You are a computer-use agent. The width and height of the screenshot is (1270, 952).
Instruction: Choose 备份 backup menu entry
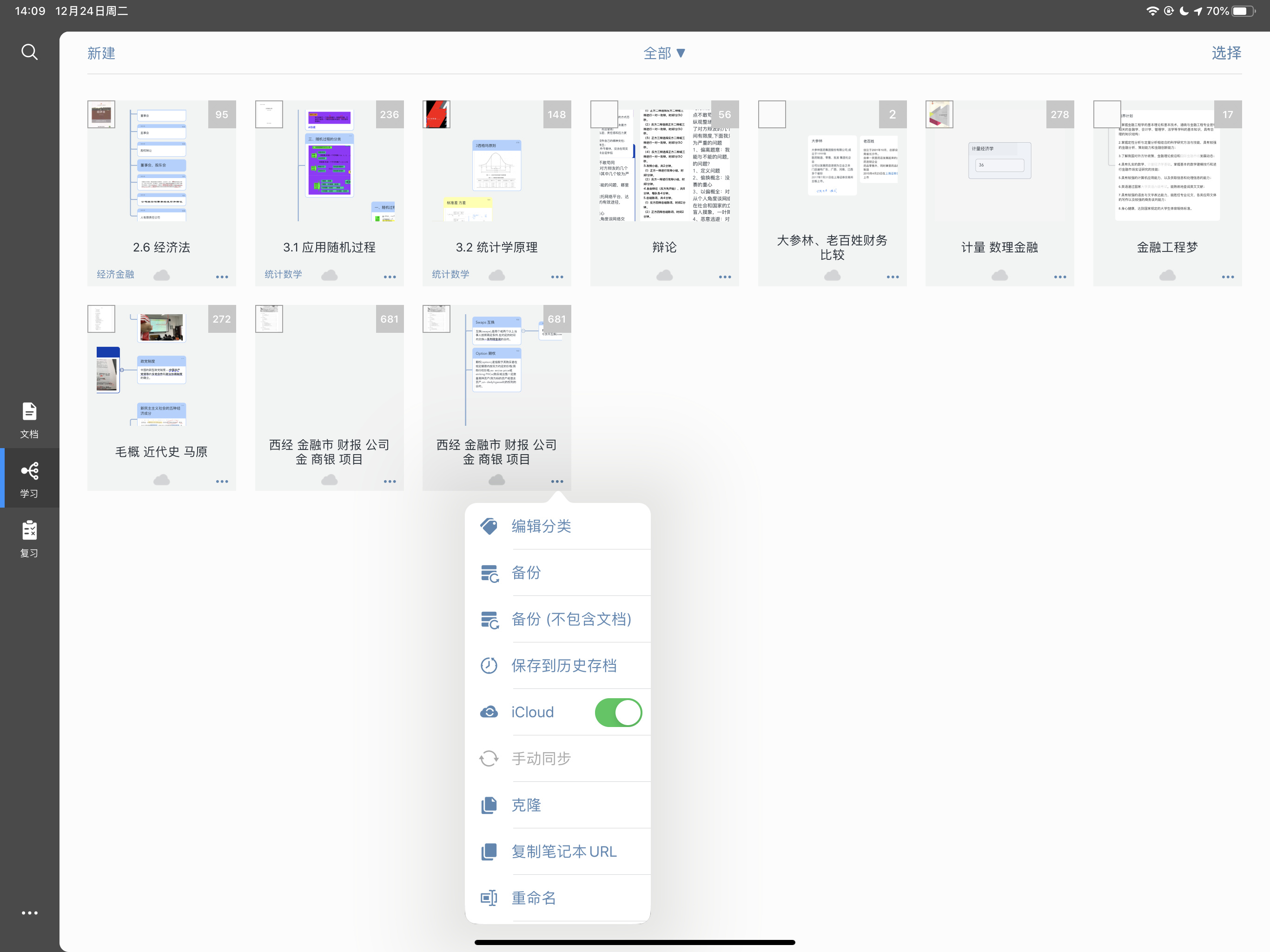[x=557, y=573]
